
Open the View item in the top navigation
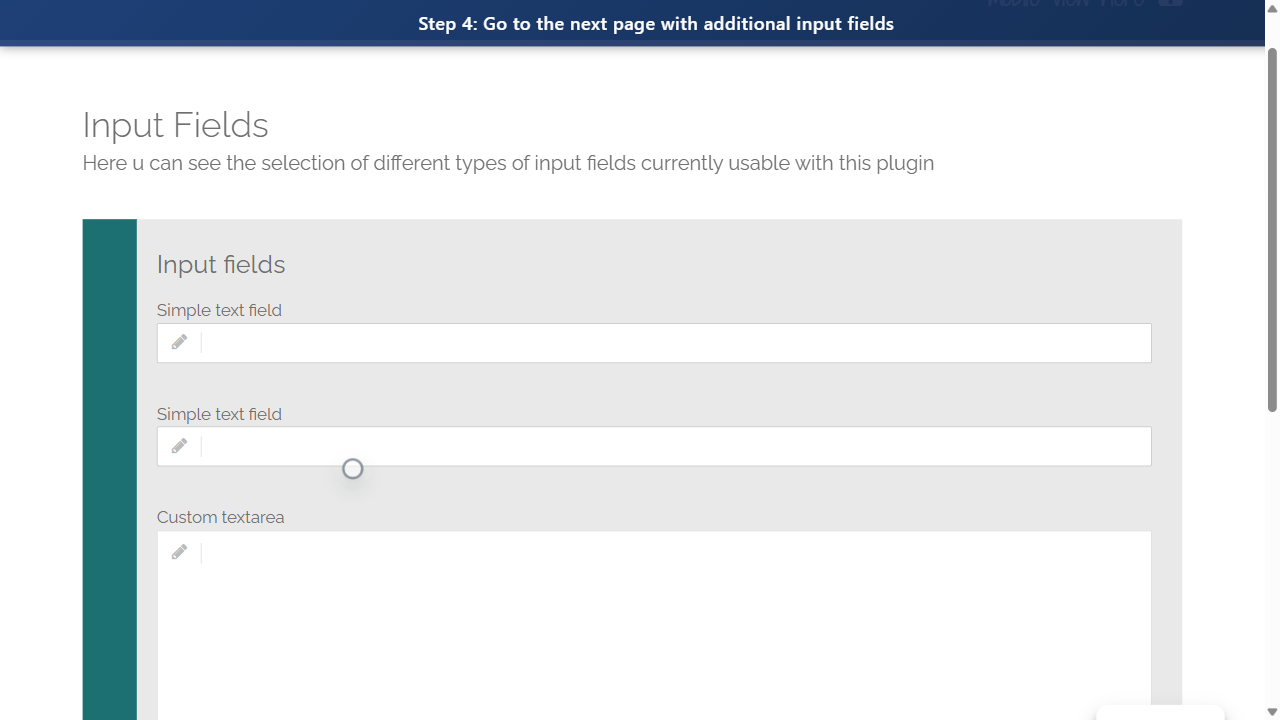[1070, 4]
